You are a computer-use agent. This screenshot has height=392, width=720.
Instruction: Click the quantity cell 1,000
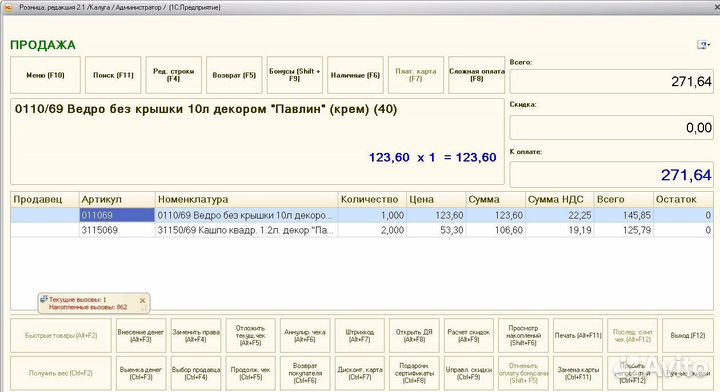point(372,215)
